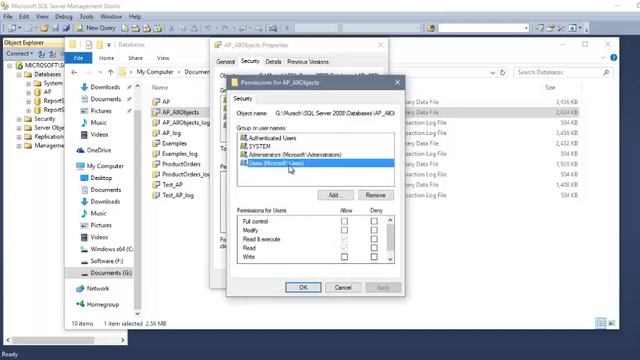
Task: Cancel the Permissions dialog
Action: click(x=343, y=287)
